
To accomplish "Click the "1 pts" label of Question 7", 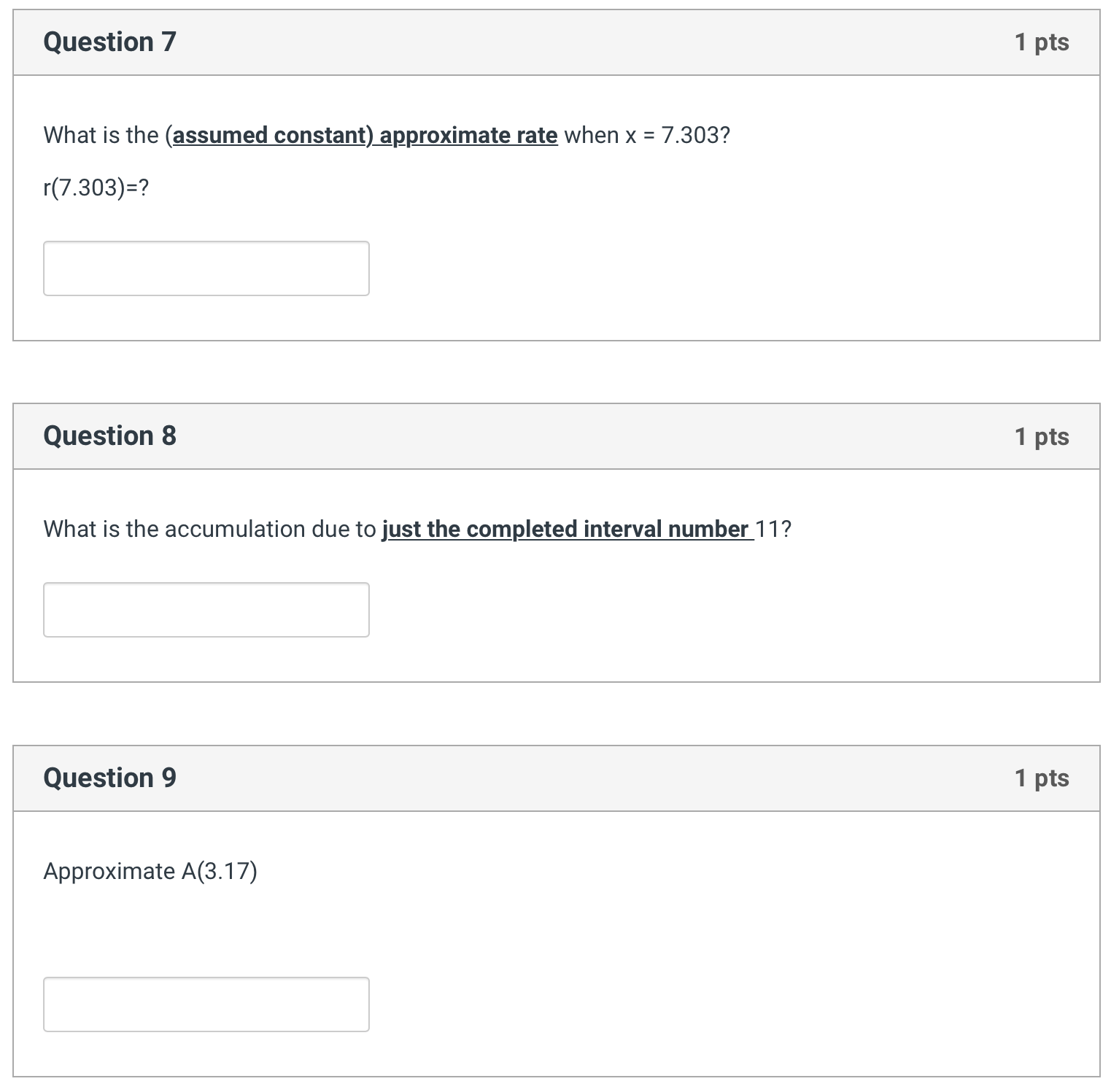I will point(1041,42).
